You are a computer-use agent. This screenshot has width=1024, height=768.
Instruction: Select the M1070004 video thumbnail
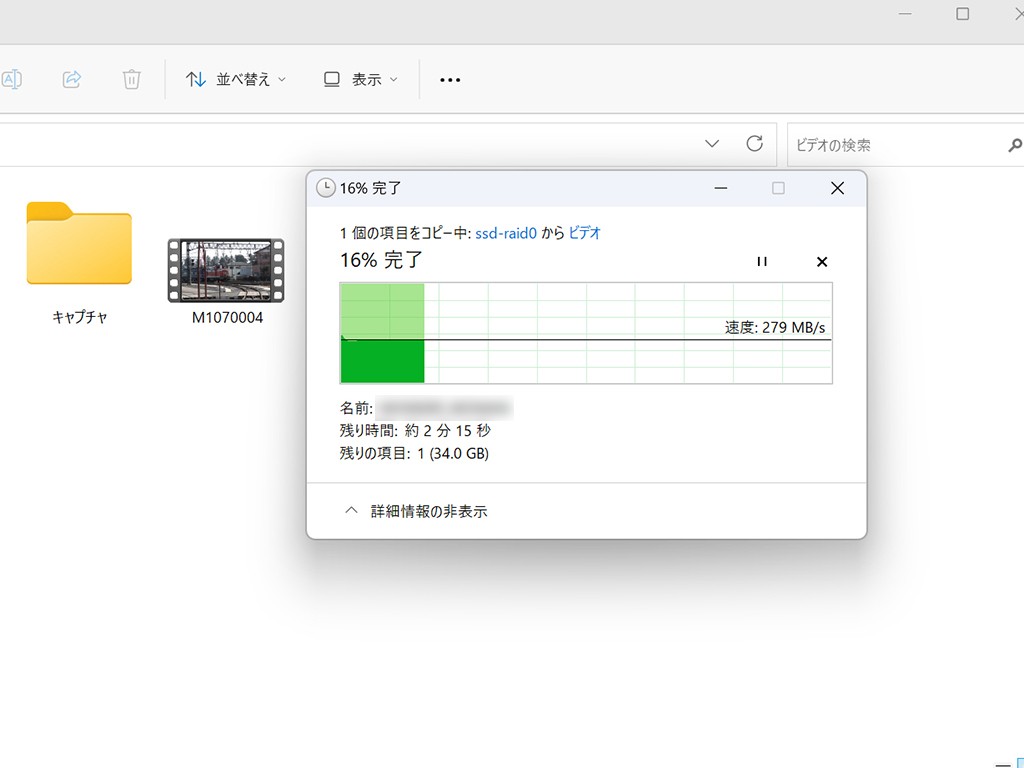click(227, 282)
